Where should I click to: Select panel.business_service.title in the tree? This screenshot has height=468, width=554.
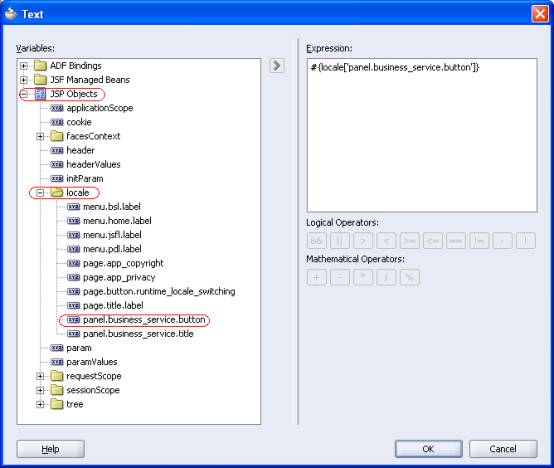tap(138, 334)
